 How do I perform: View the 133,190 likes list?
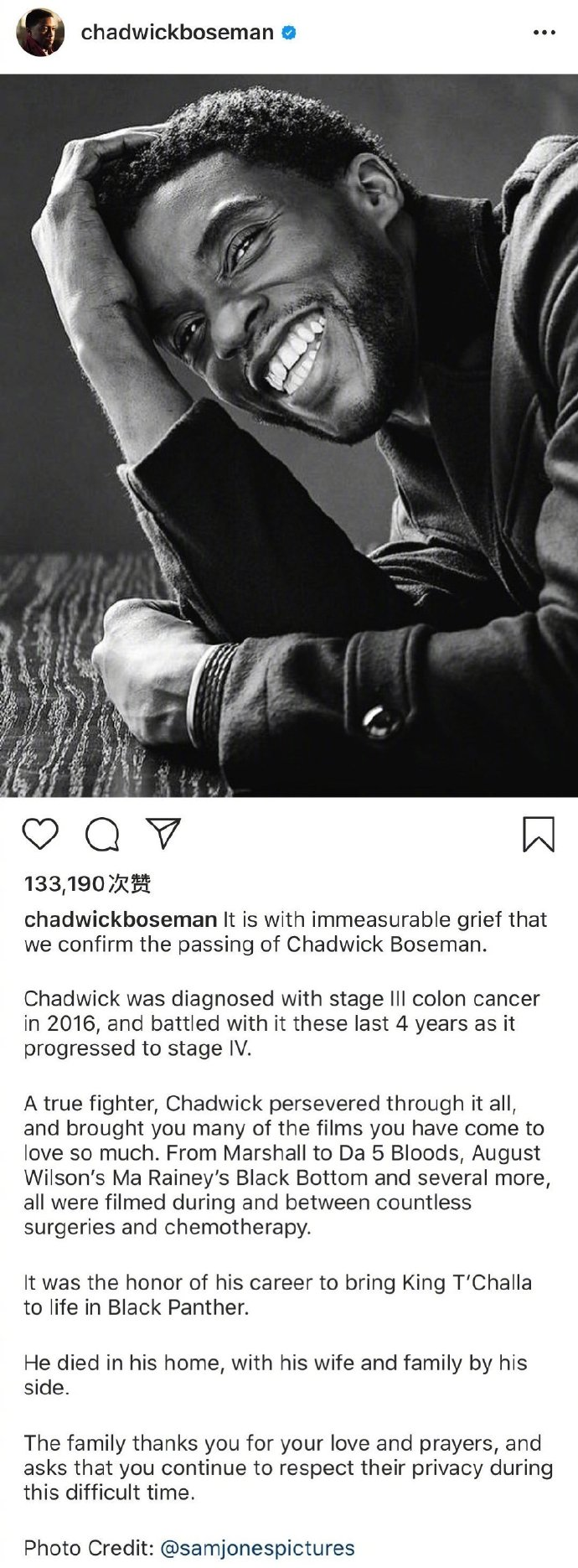[x=88, y=883]
